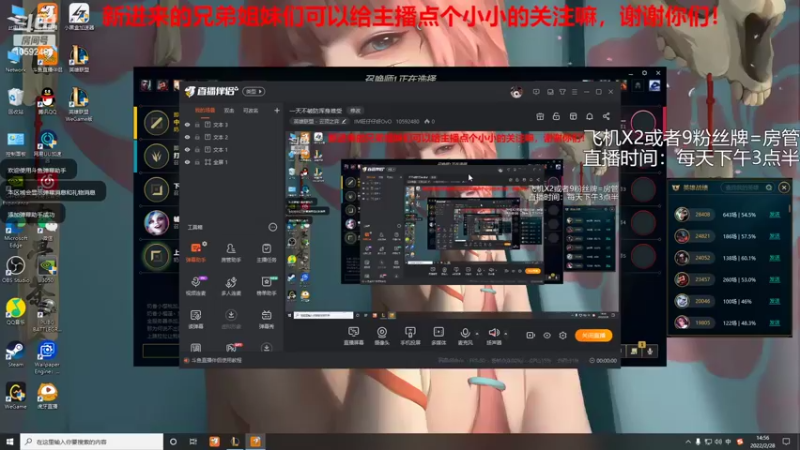This screenshot has height=450, width=800.
Task: Select the 643场 | 54.5% stat text
Action: (739, 215)
